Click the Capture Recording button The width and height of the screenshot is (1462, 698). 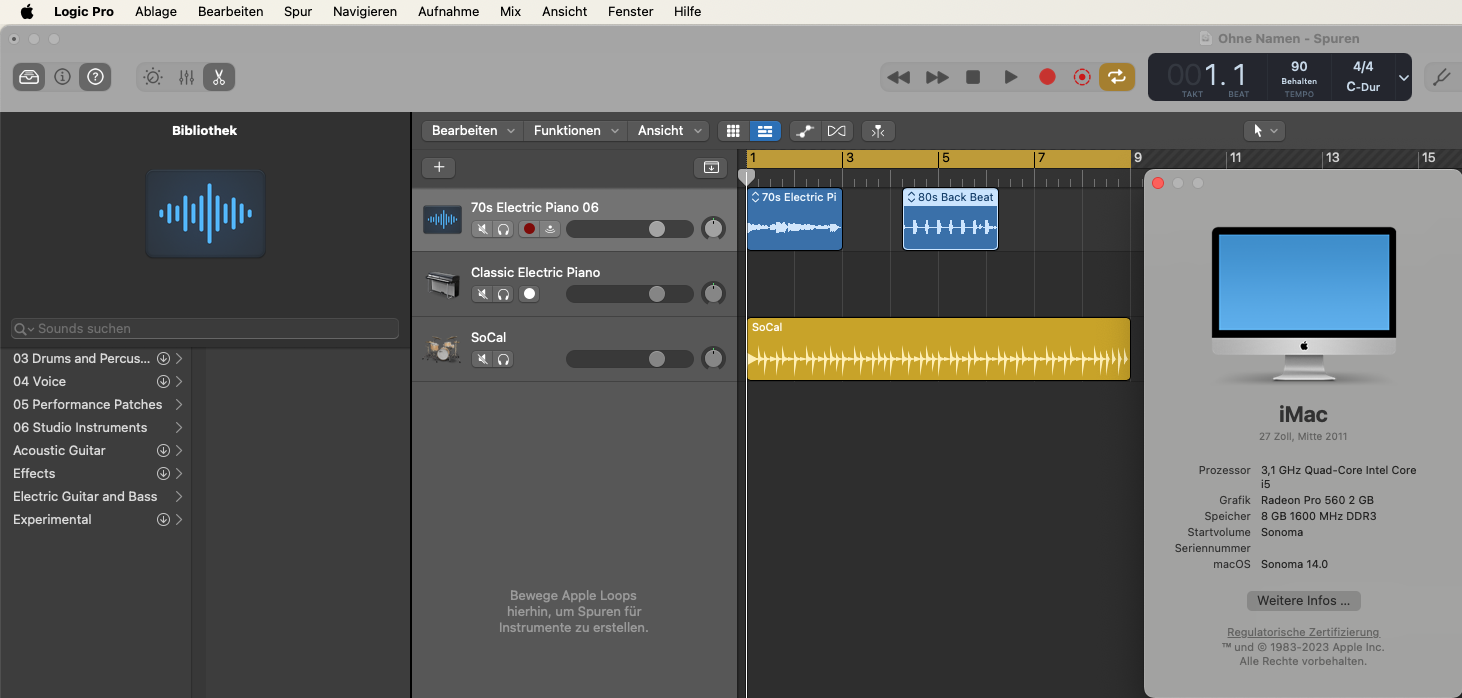pos(1081,77)
